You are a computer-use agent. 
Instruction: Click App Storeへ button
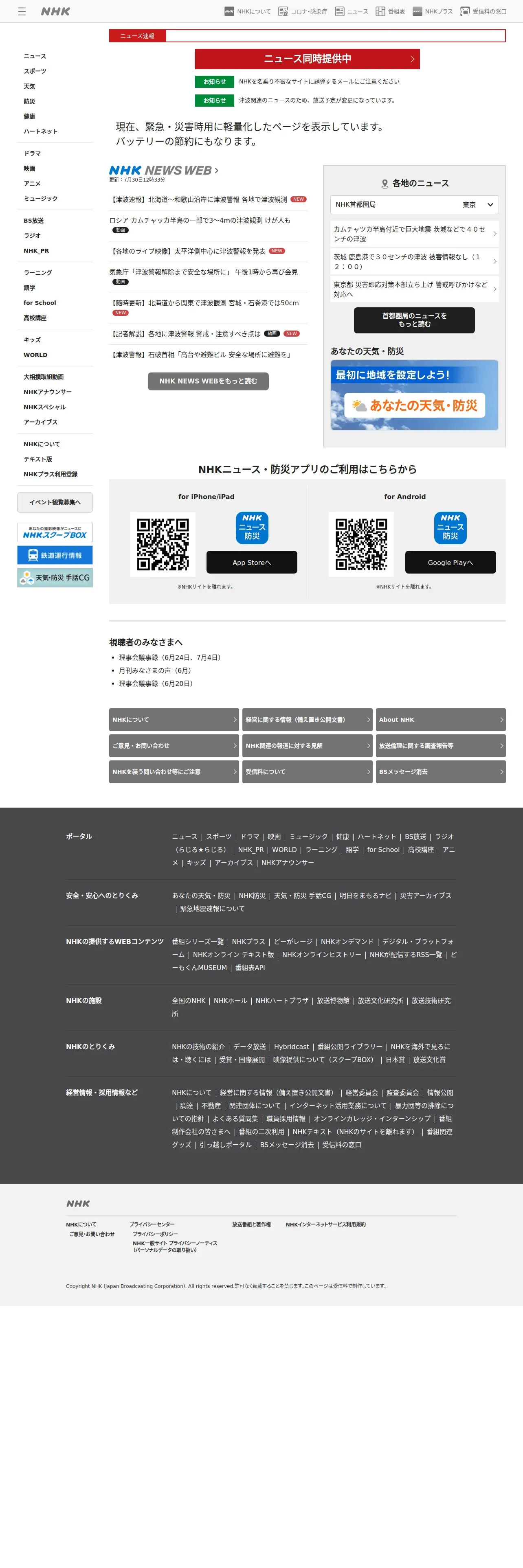coord(252,563)
